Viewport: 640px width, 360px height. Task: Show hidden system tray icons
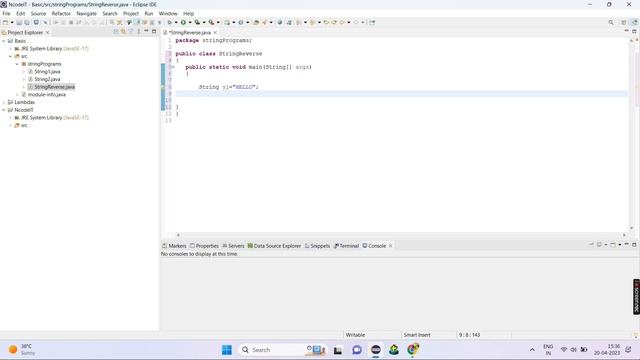point(532,350)
